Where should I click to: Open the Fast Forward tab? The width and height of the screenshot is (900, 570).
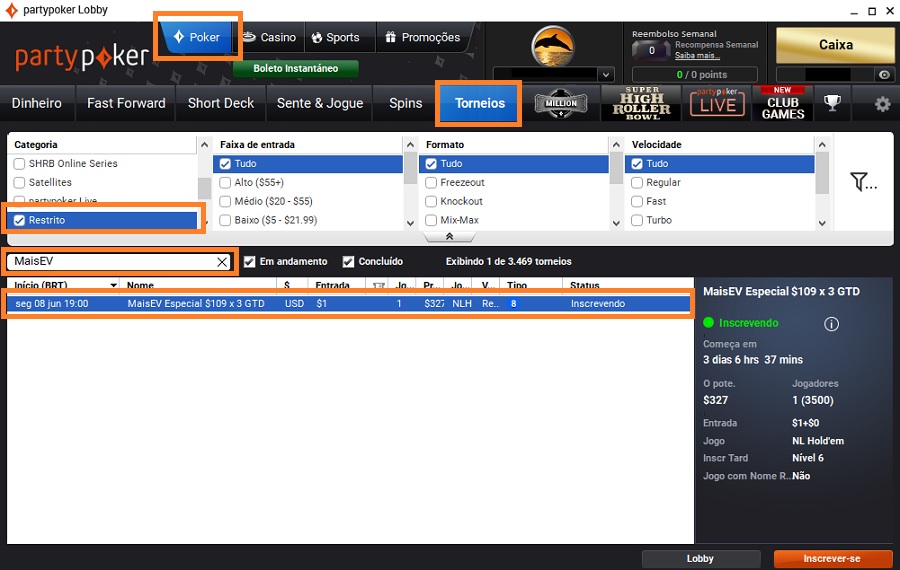click(126, 103)
